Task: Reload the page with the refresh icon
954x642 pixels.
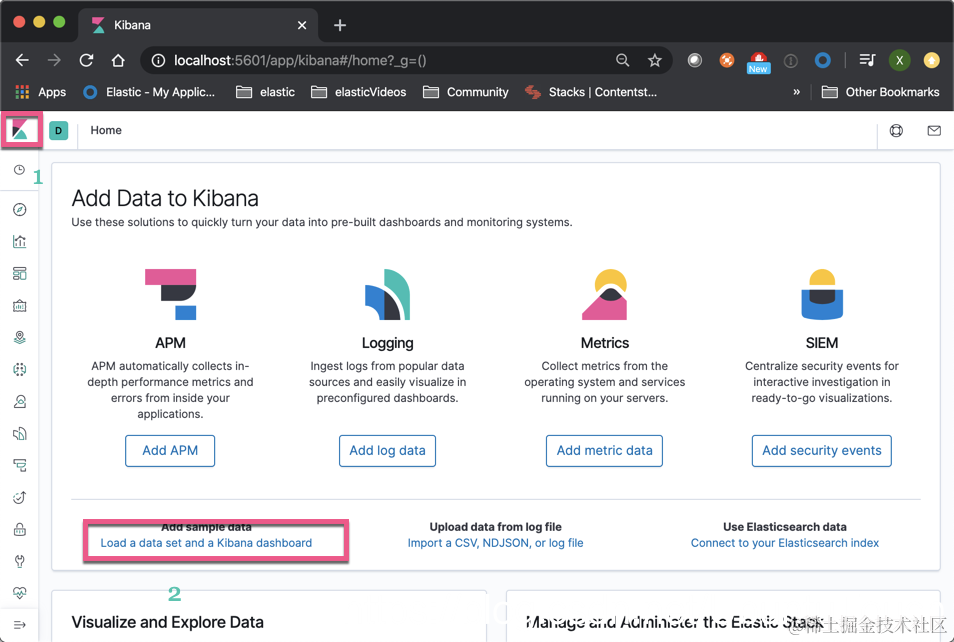Action: (86, 60)
